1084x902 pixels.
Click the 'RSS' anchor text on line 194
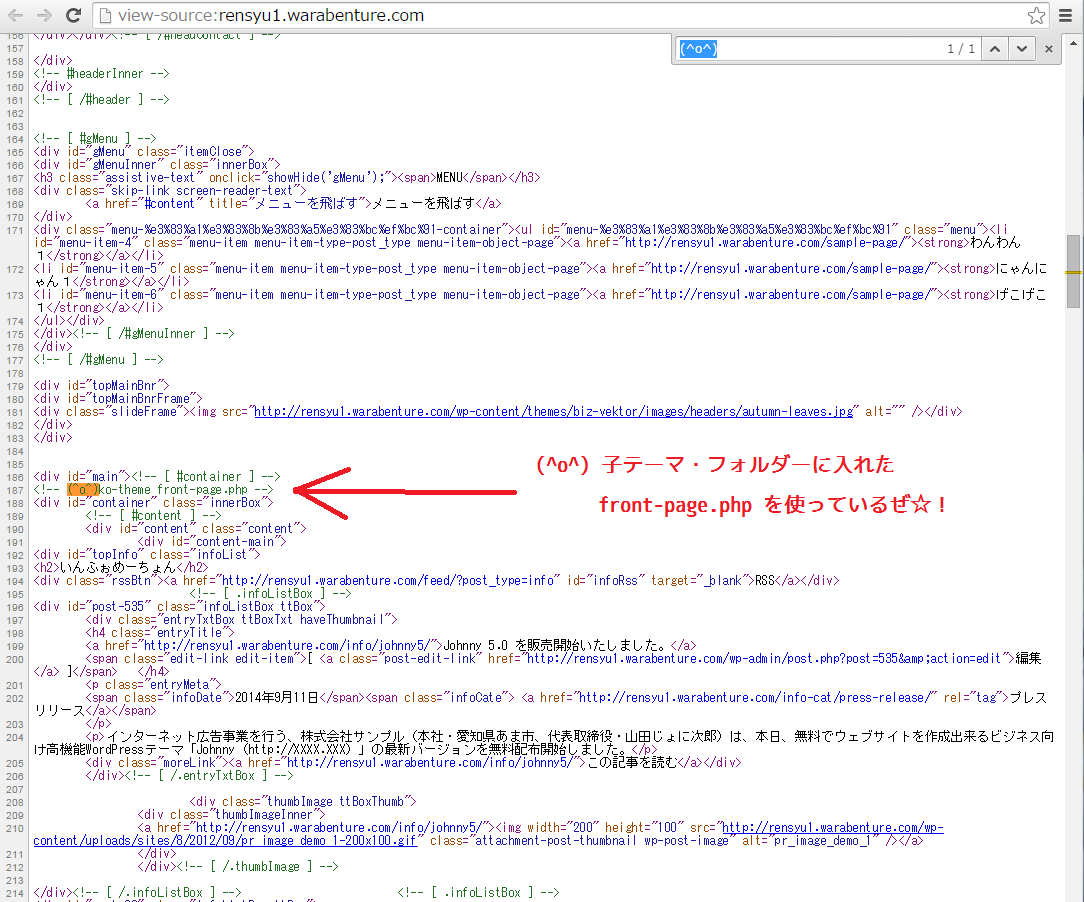(x=765, y=581)
